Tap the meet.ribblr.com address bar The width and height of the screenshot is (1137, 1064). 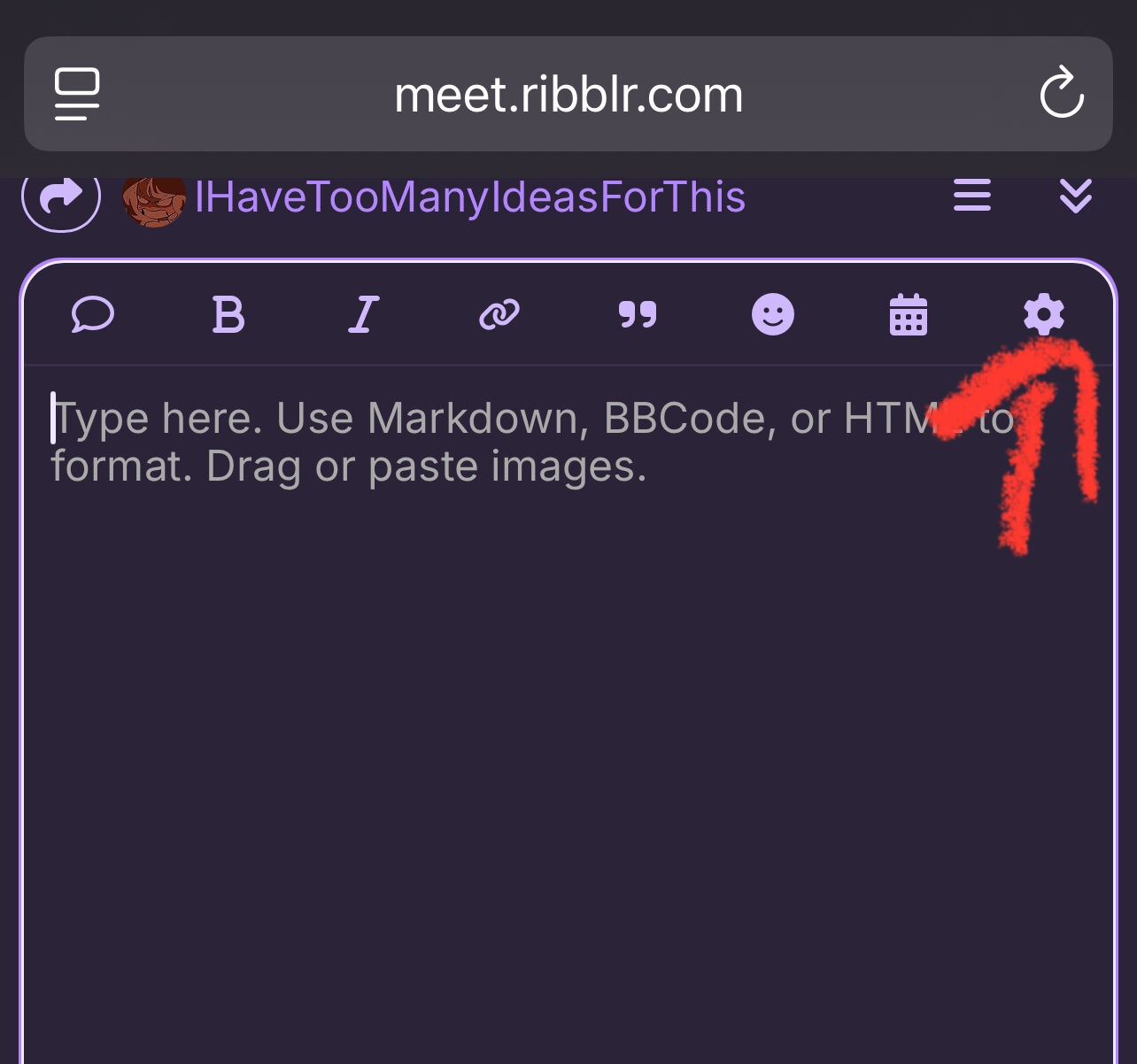(x=568, y=95)
